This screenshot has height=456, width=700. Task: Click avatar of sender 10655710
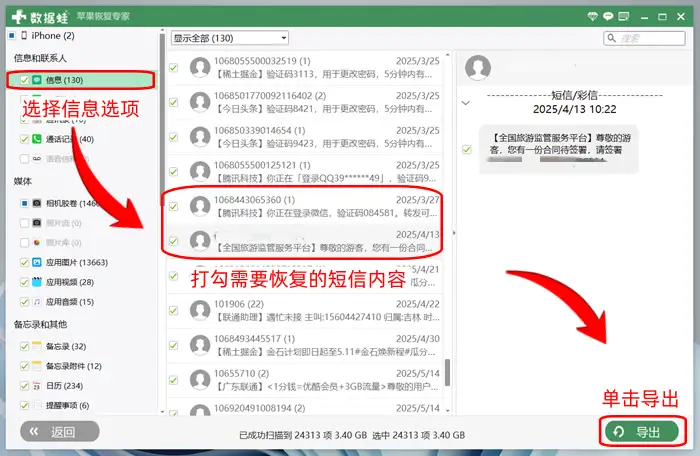(200, 380)
